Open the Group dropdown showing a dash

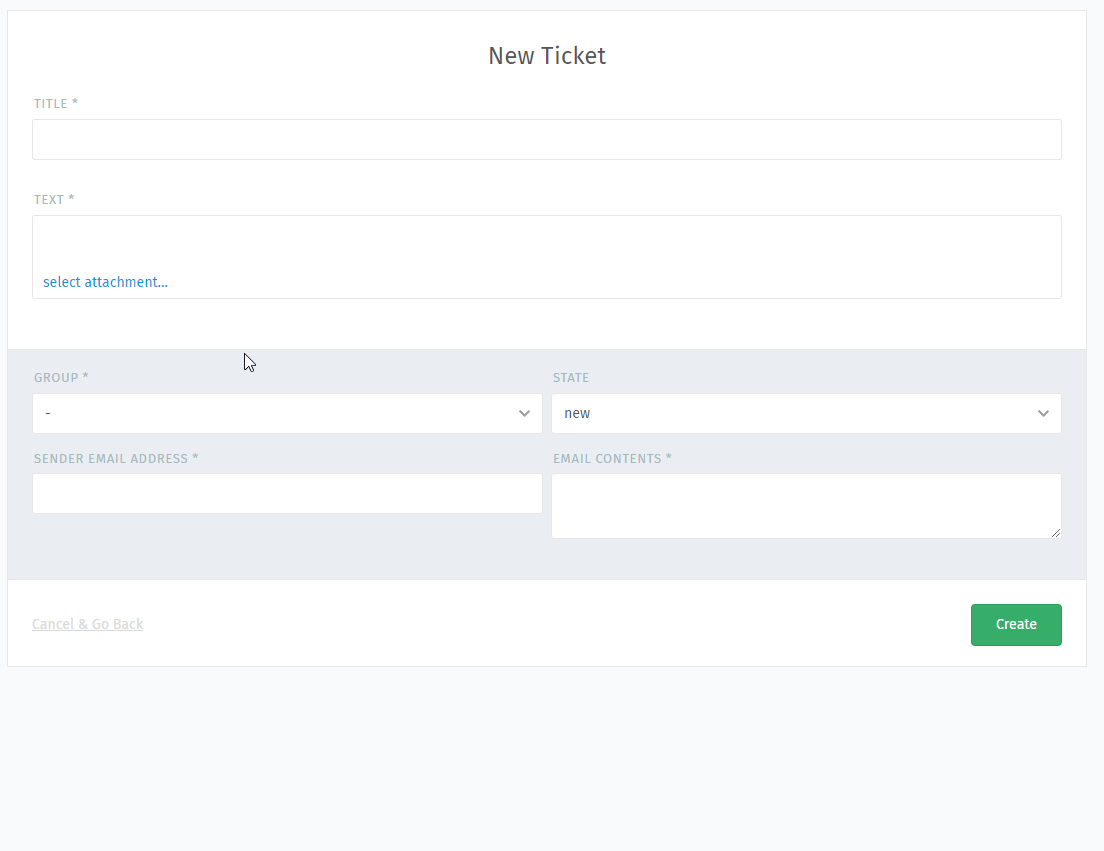pyautogui.click(x=287, y=413)
